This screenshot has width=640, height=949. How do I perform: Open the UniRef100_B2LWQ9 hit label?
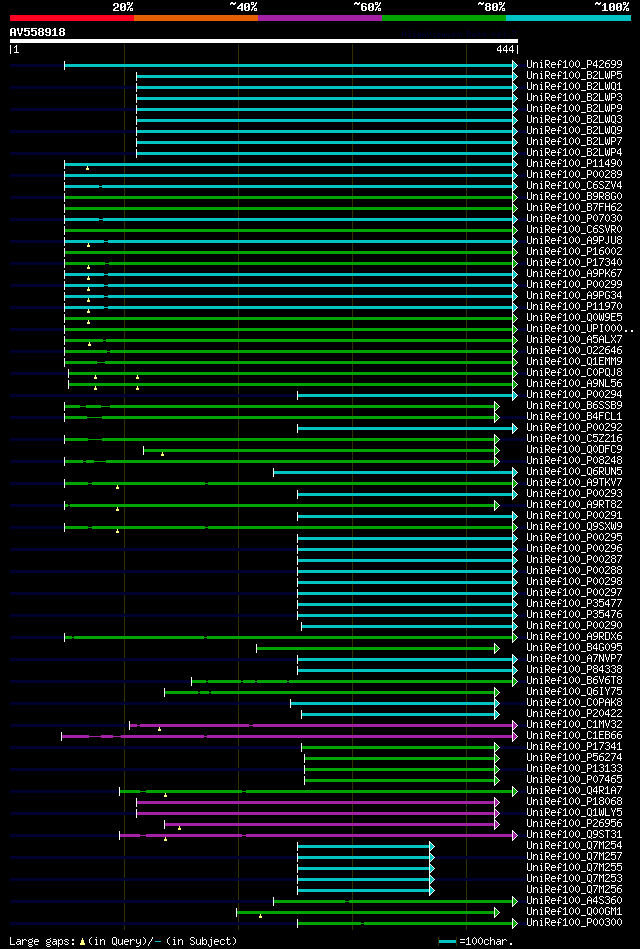point(575,131)
